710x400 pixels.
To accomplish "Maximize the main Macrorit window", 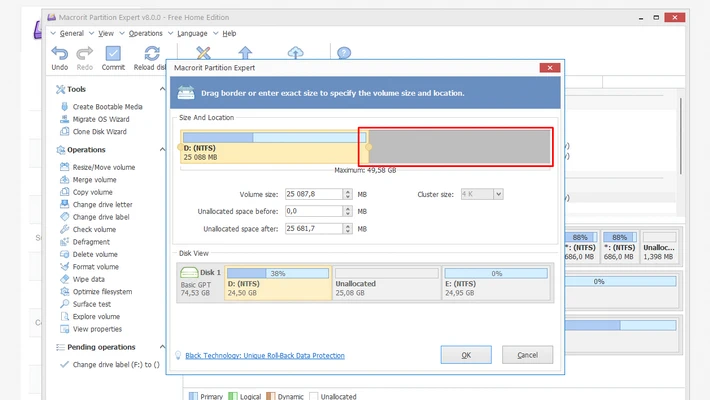I will pos(656,18).
